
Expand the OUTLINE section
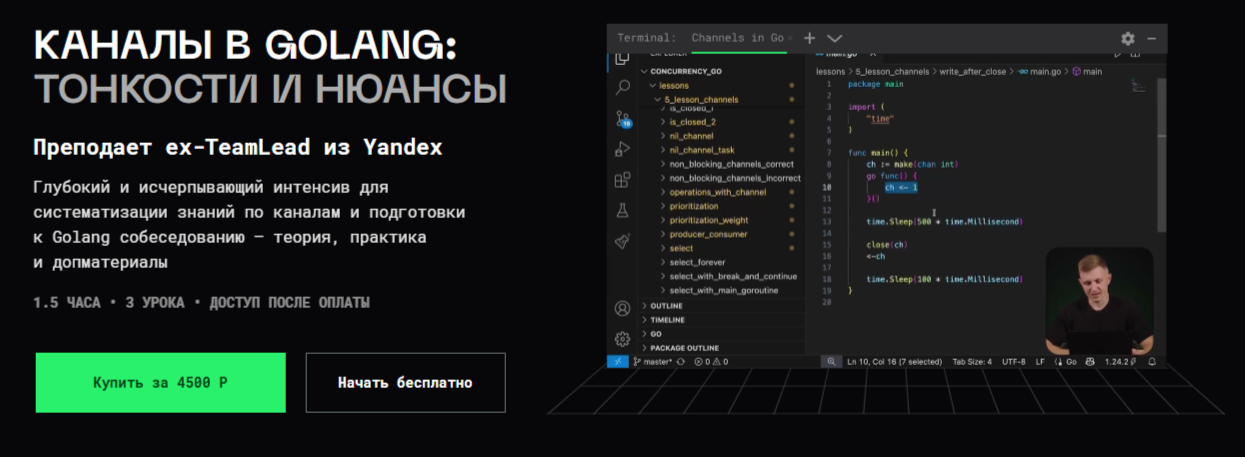[x=666, y=306]
